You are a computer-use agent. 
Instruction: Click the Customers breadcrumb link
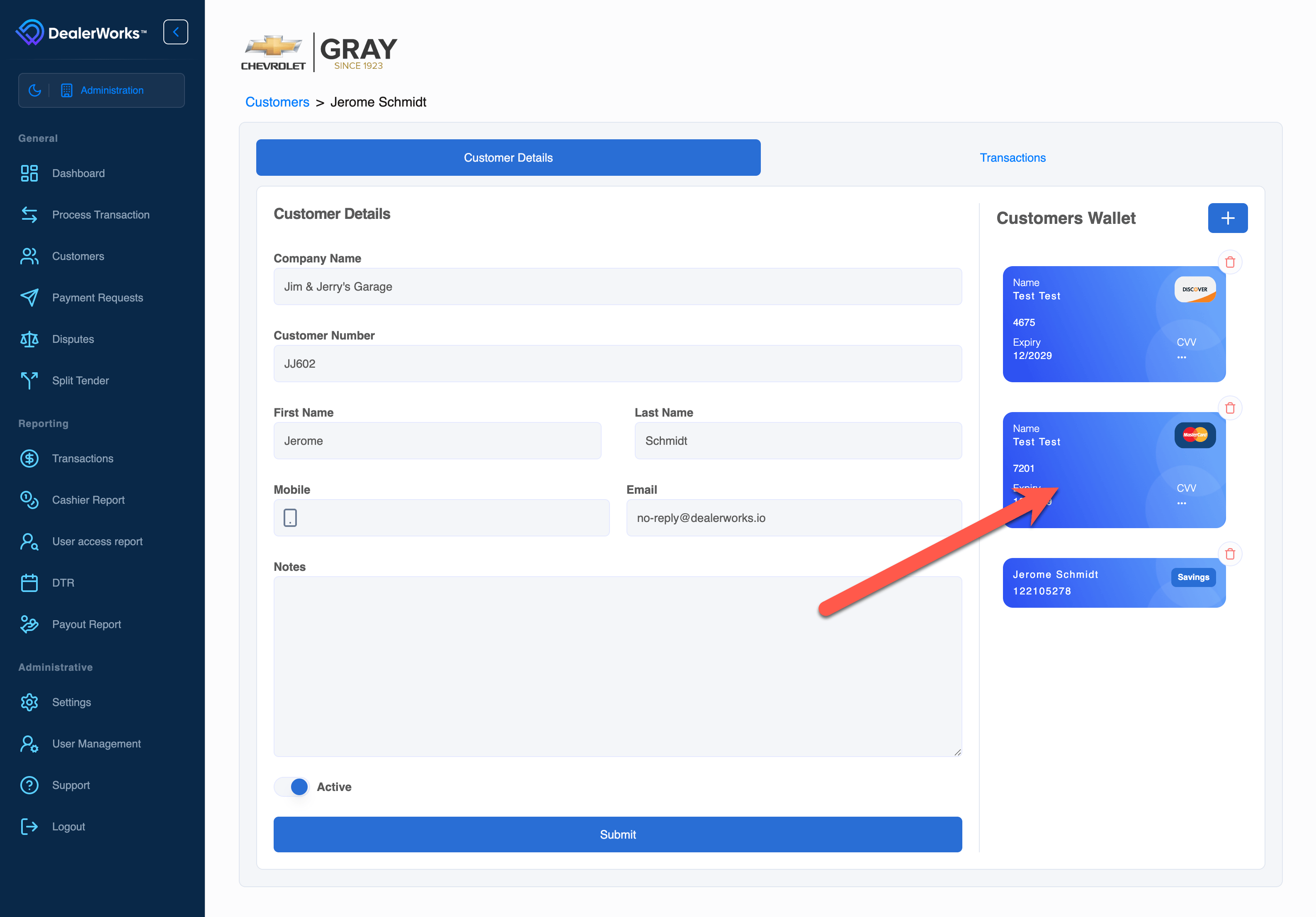[x=277, y=102]
